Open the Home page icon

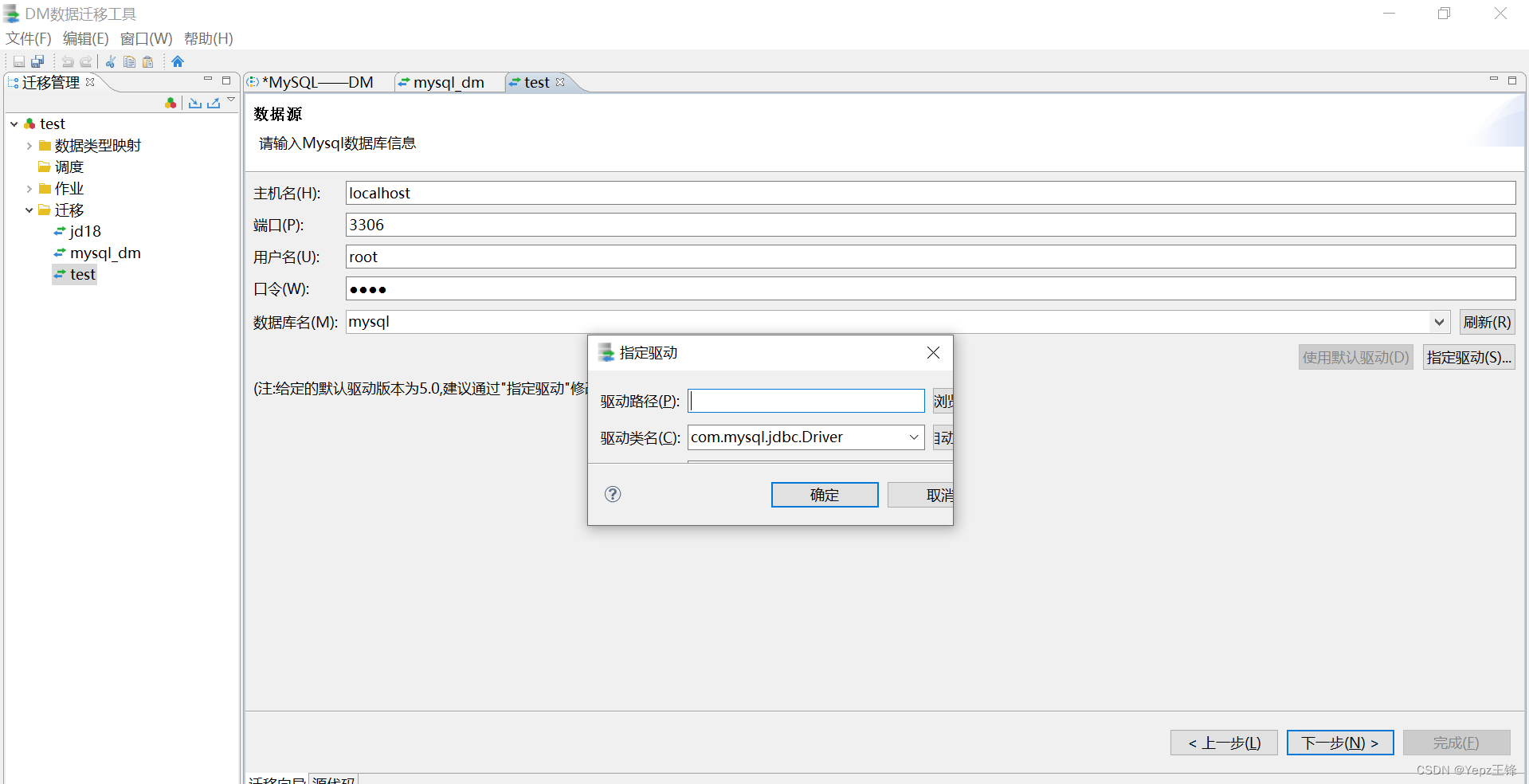(178, 61)
